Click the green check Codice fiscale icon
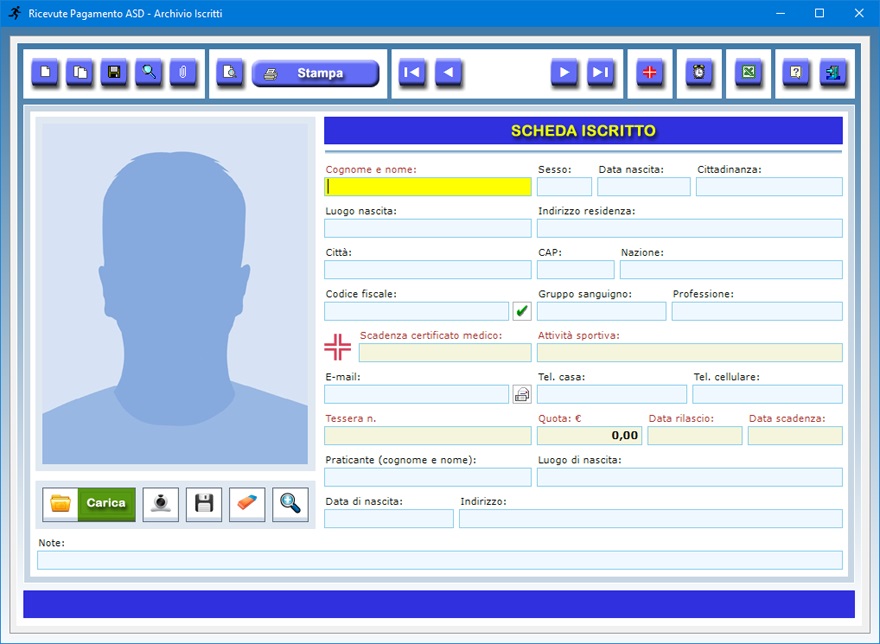 click(522, 311)
